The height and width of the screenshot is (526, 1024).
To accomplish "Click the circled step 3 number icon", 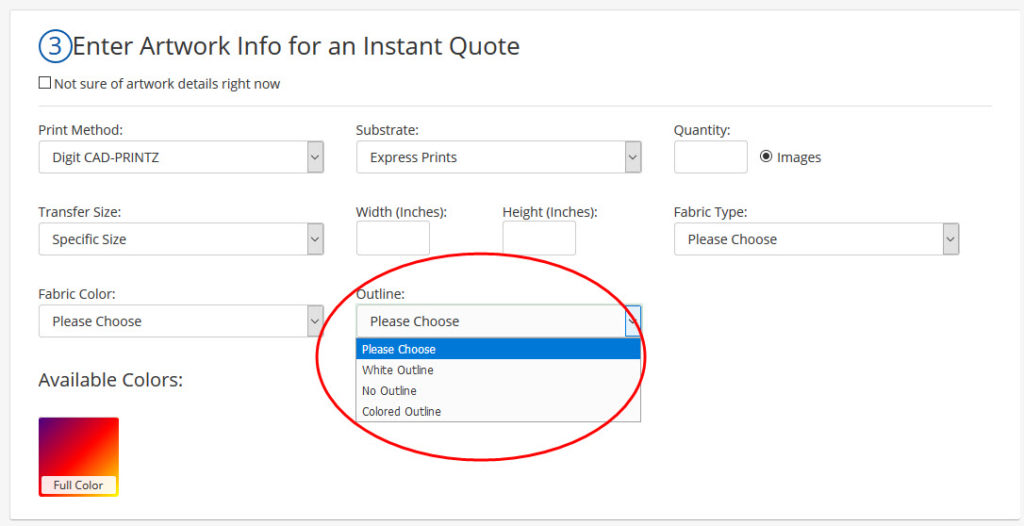I will click(x=54, y=46).
